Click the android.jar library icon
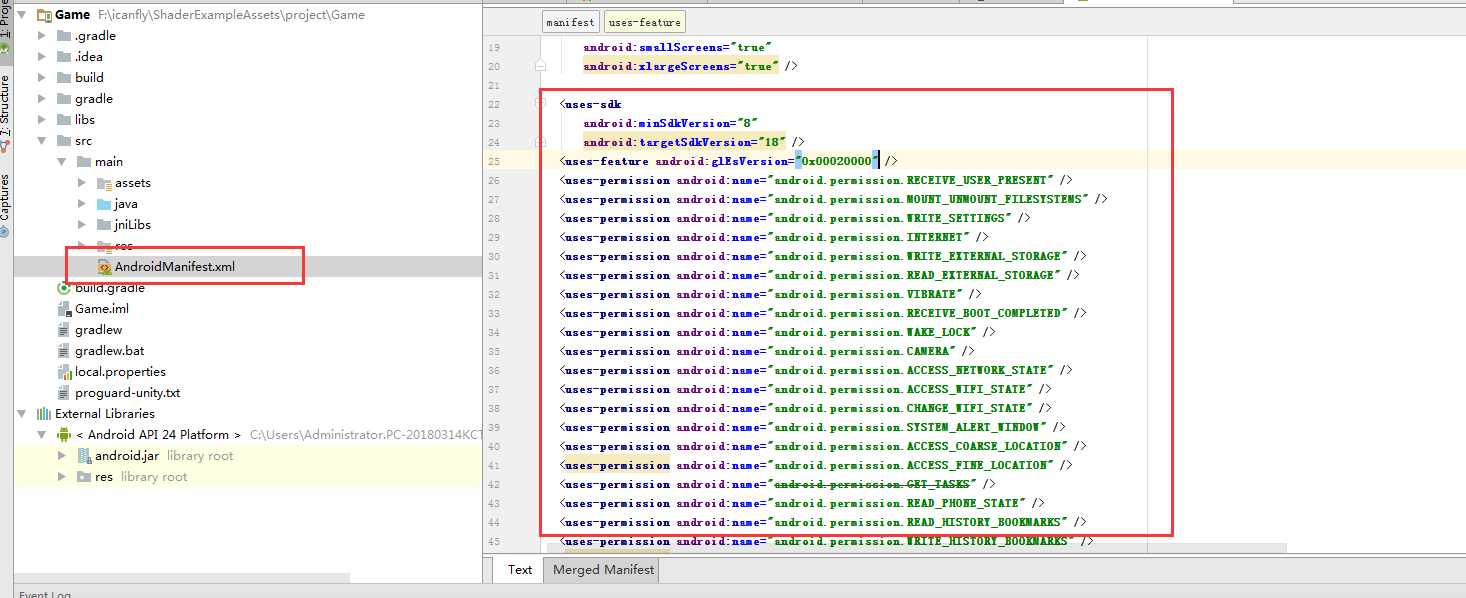This screenshot has height=598, width=1466. [x=84, y=456]
